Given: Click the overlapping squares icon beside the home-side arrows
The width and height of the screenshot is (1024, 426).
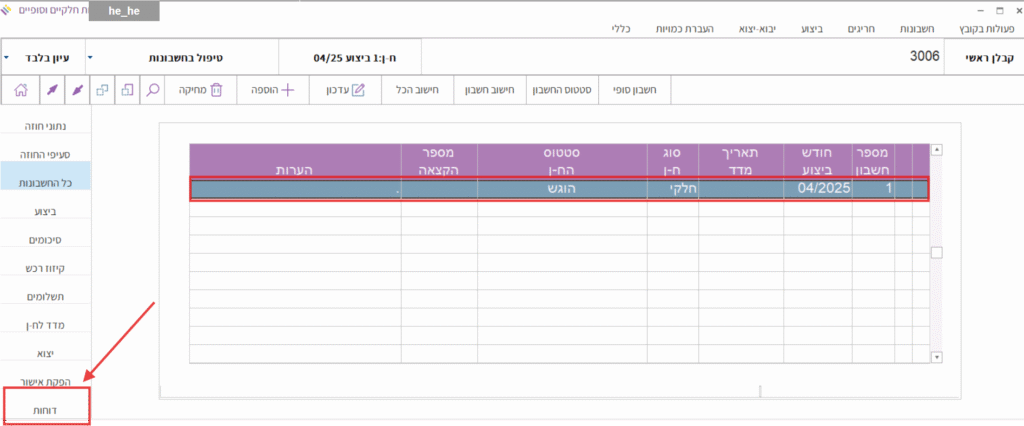Looking at the screenshot, I should (102, 90).
